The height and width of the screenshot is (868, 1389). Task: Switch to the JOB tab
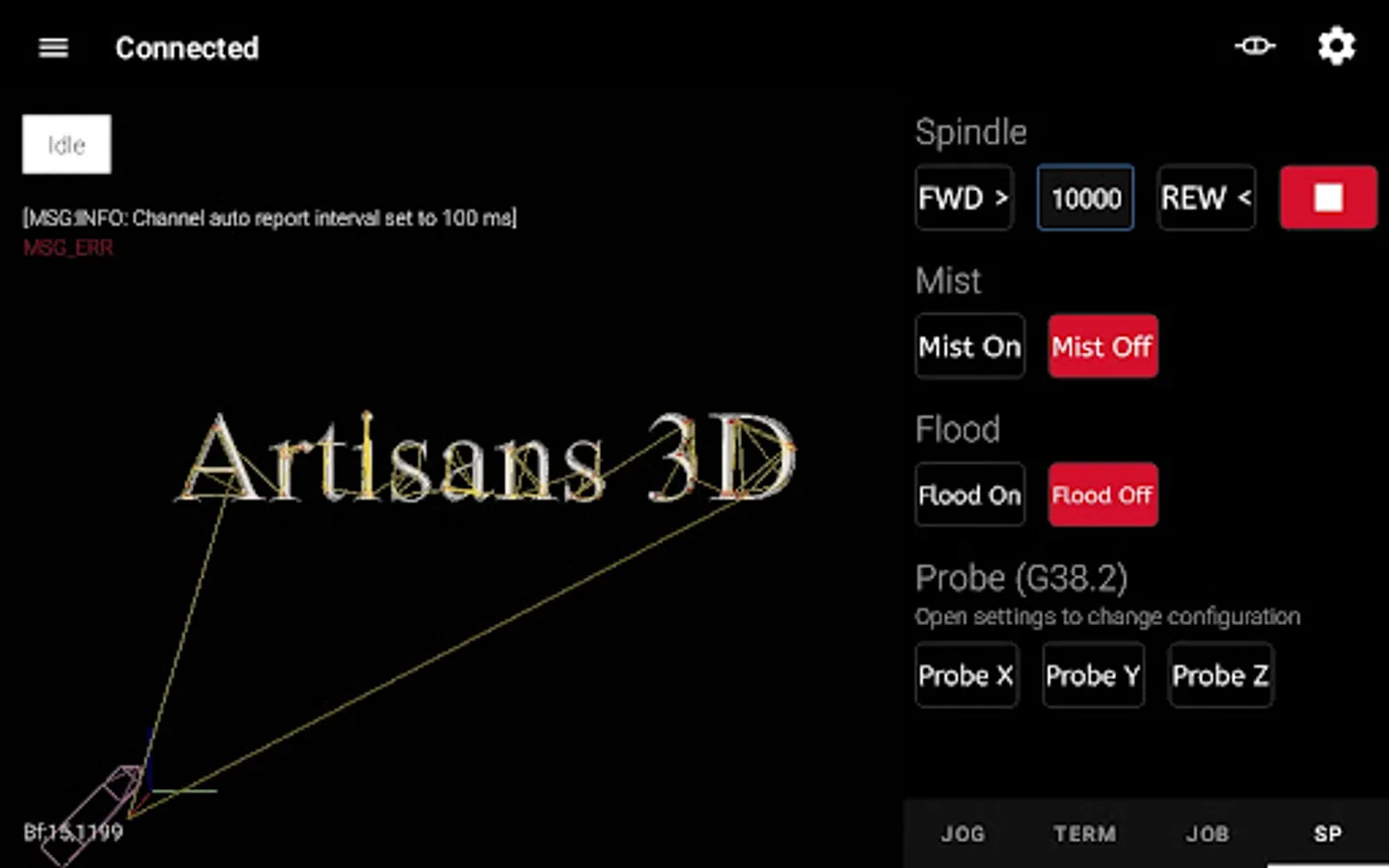tap(1207, 833)
